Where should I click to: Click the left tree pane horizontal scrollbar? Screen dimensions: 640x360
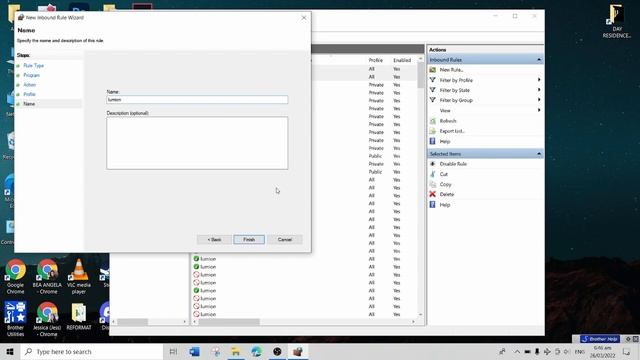[133, 322]
